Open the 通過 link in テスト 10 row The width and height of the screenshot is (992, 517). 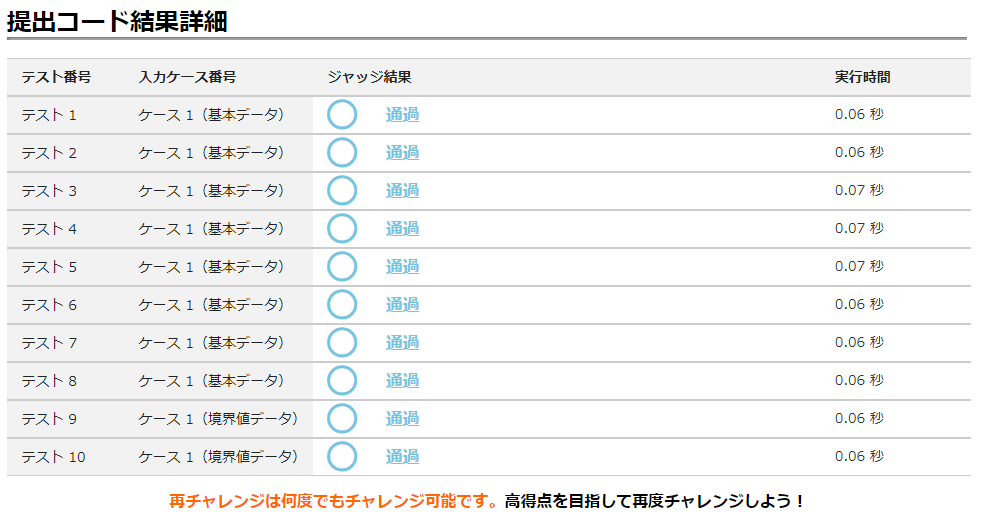[402, 457]
